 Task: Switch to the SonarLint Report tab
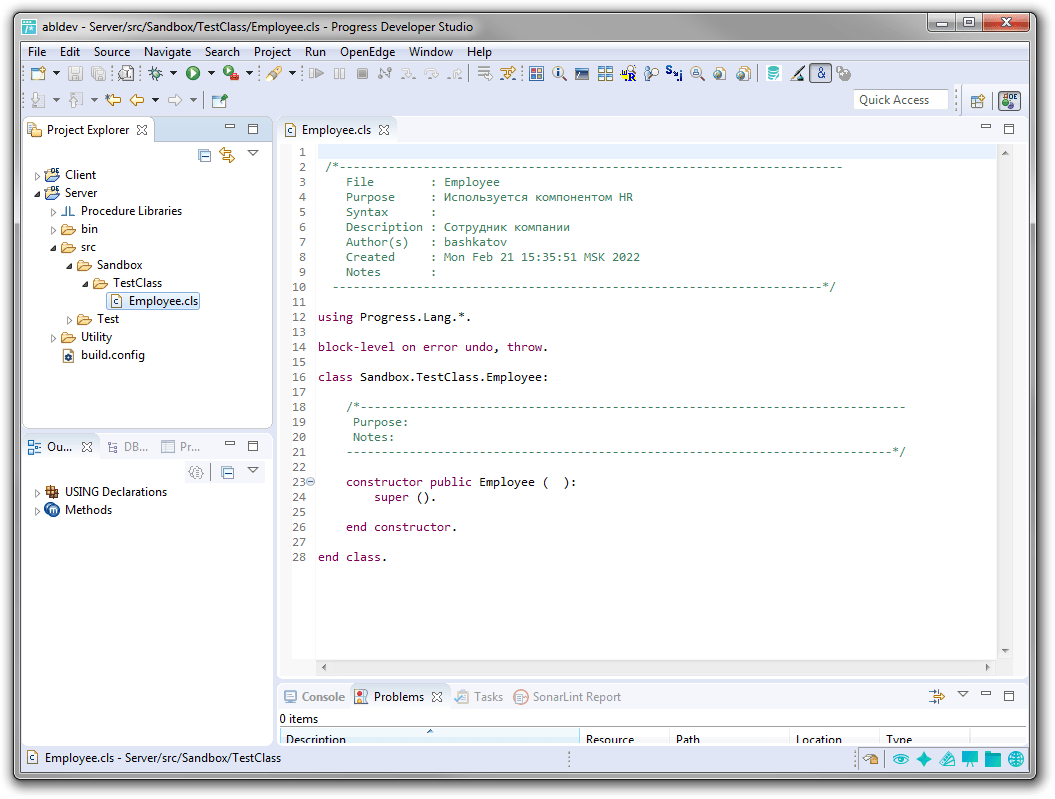[x=567, y=697]
